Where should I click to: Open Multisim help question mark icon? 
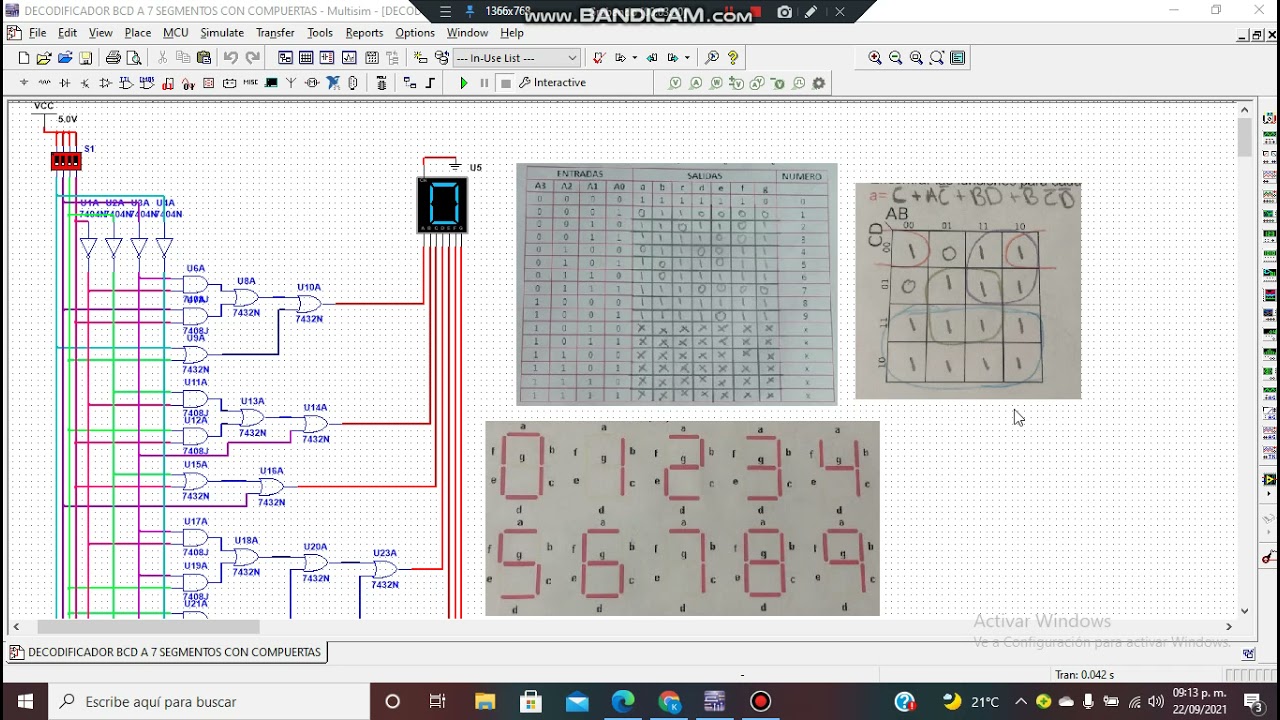pos(733,58)
